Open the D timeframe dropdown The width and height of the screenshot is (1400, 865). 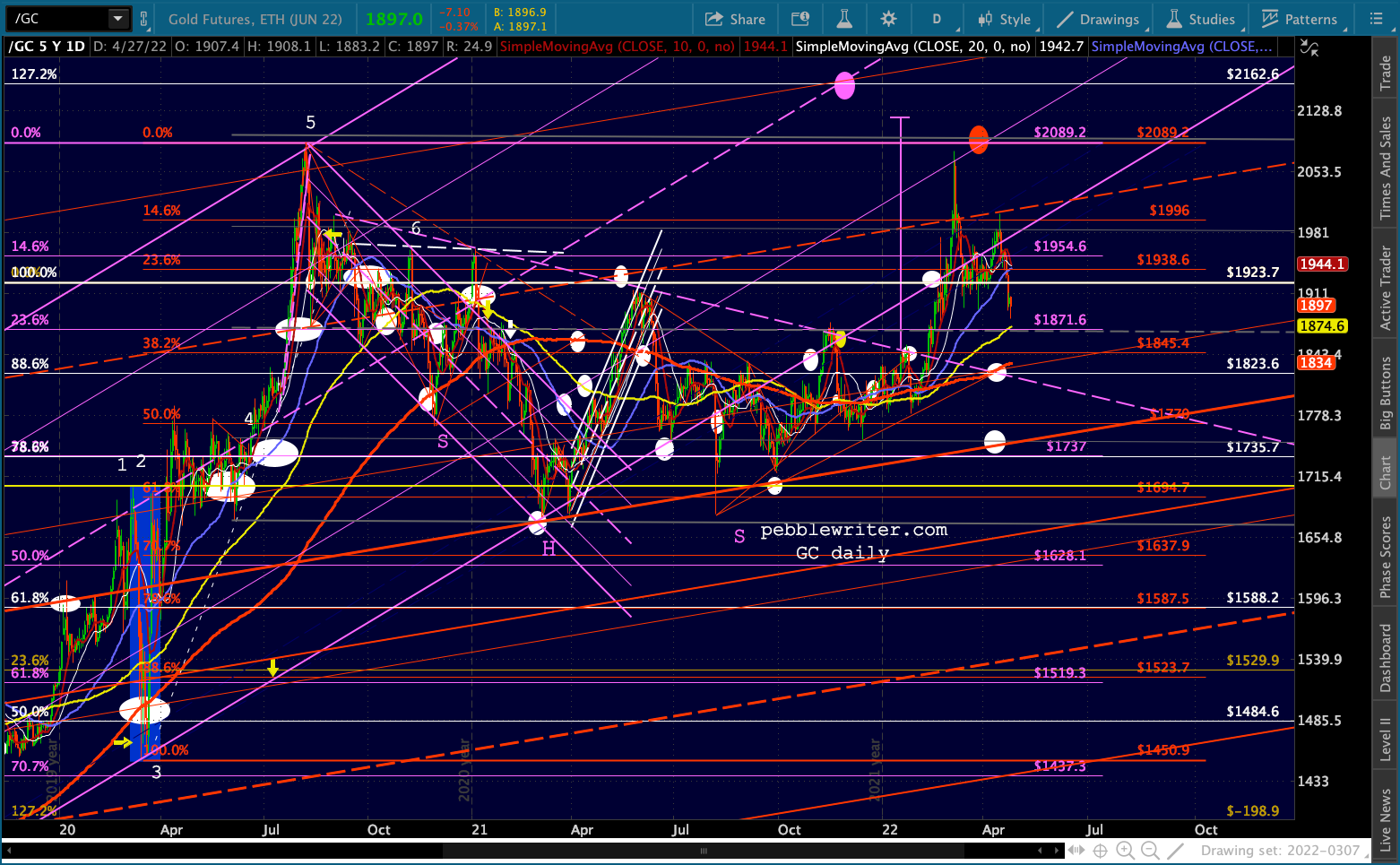click(x=937, y=19)
